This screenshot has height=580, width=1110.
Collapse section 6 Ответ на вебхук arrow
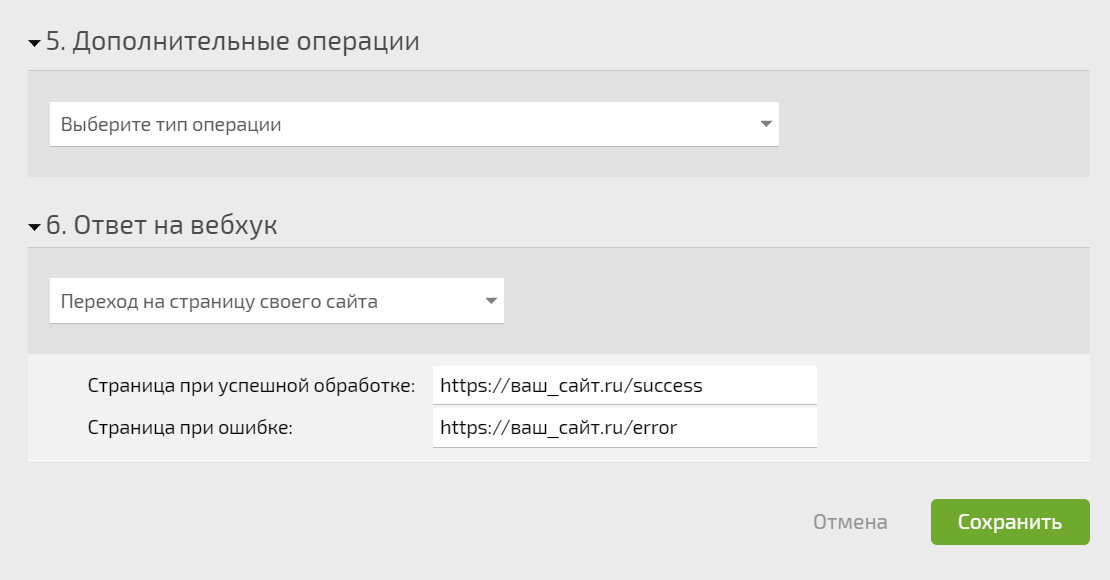(34, 227)
